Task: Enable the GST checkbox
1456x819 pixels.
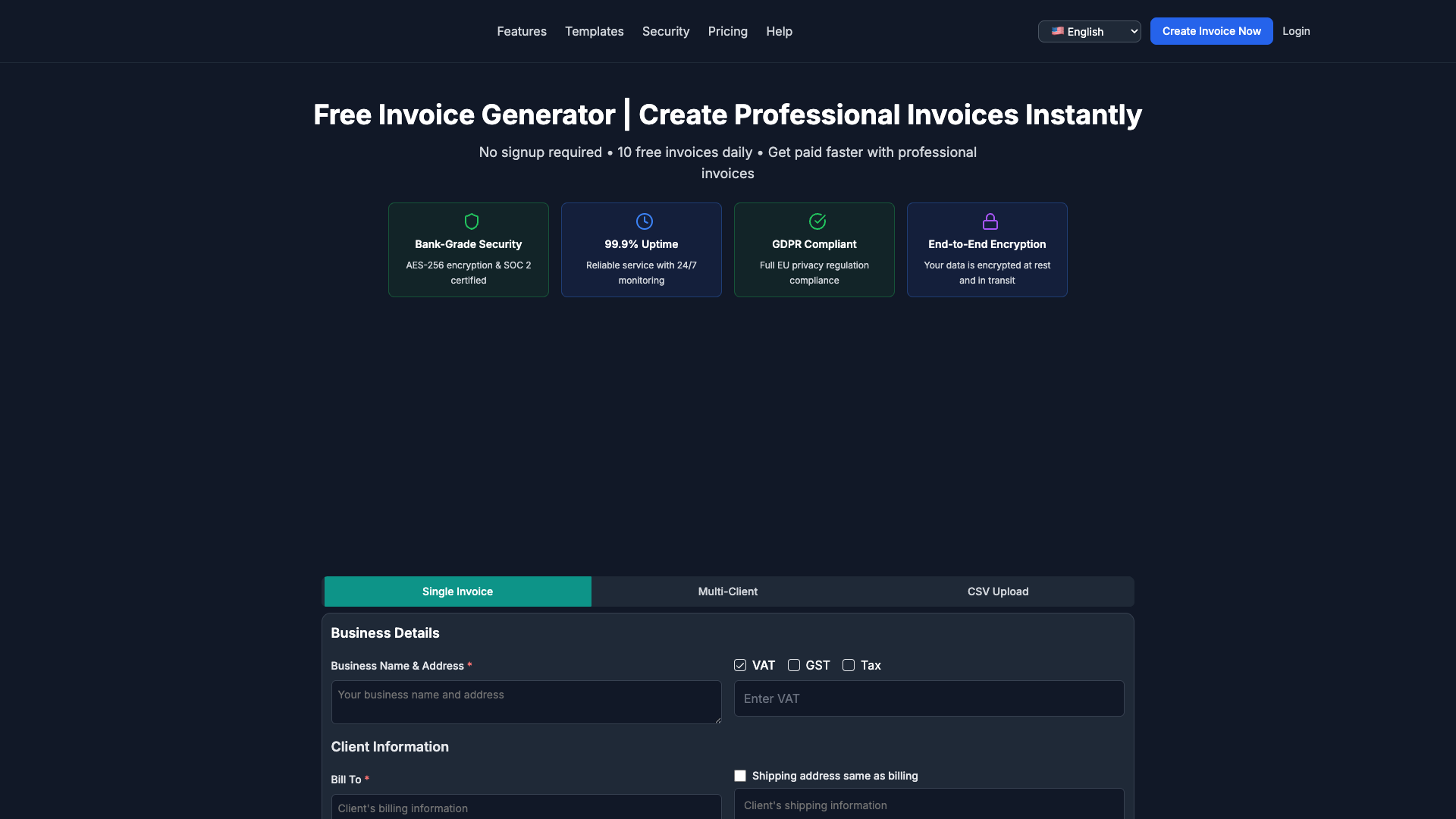Action: click(794, 665)
